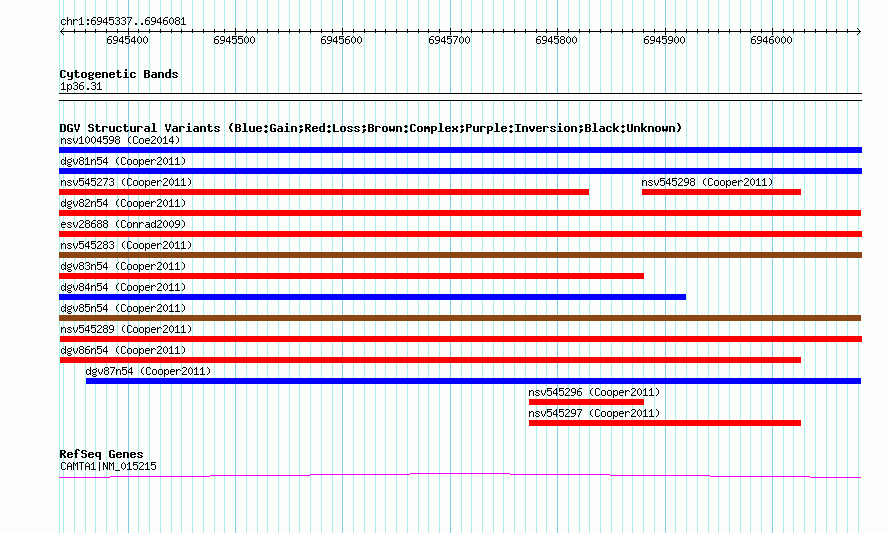Click the Cytogenetic Bands track heading

pyautogui.click(x=119, y=74)
